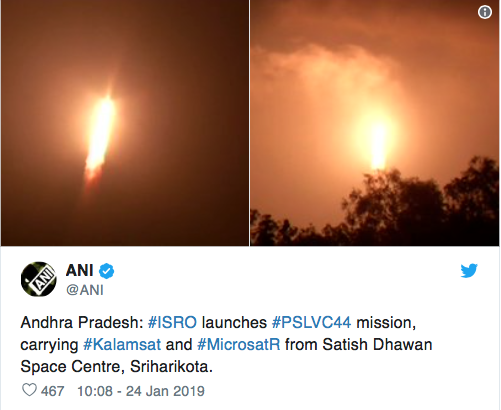Viewport: 501px width, 410px height.
Task: Click the 'Satish Dhawan' words in tweet
Action: [377, 345]
